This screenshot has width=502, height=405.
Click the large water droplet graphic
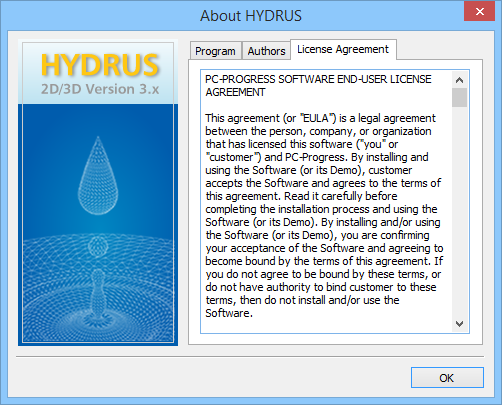point(98,175)
